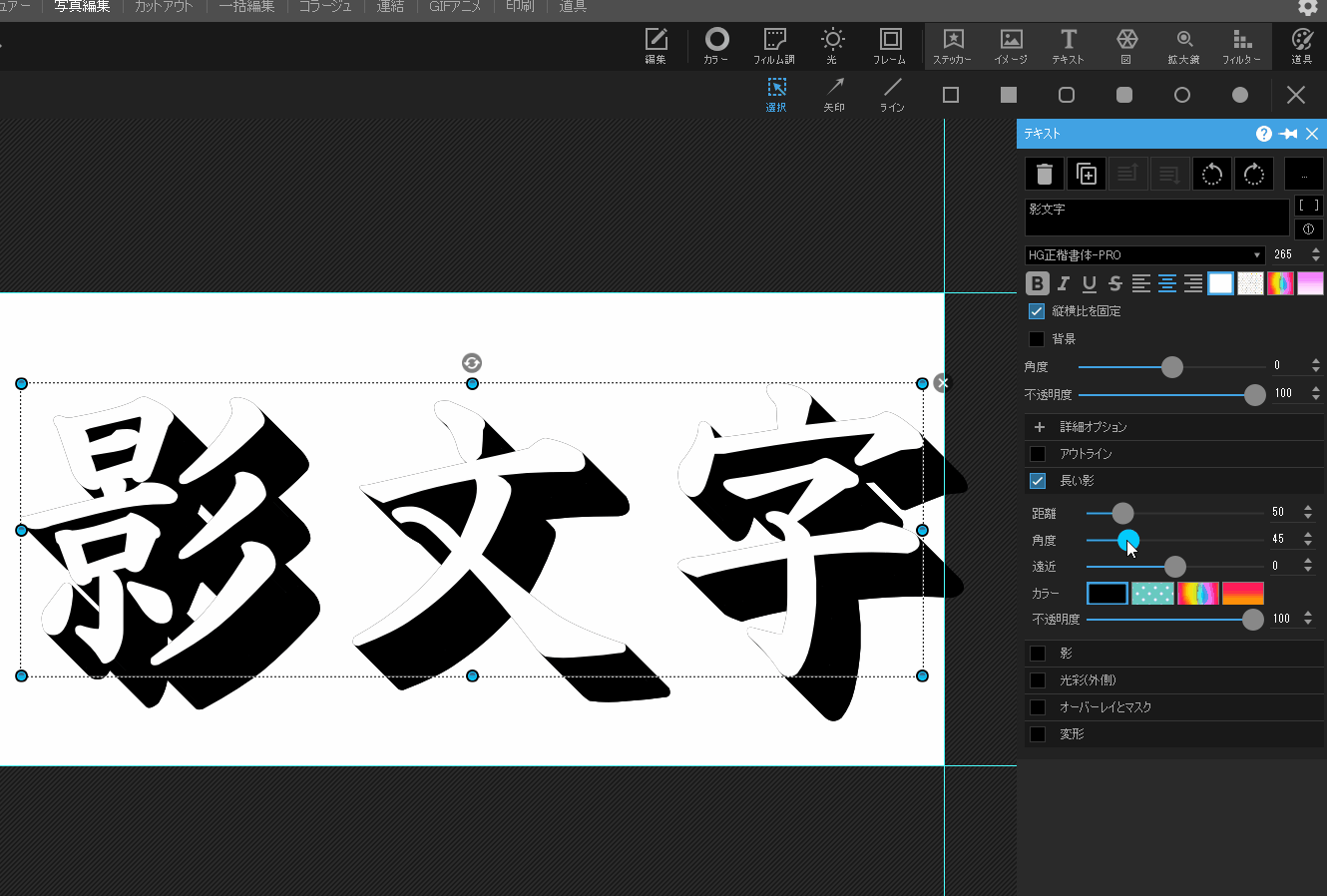Uncheck the 縦横比を固定 checkbox
The width and height of the screenshot is (1327, 896).
[1037, 311]
